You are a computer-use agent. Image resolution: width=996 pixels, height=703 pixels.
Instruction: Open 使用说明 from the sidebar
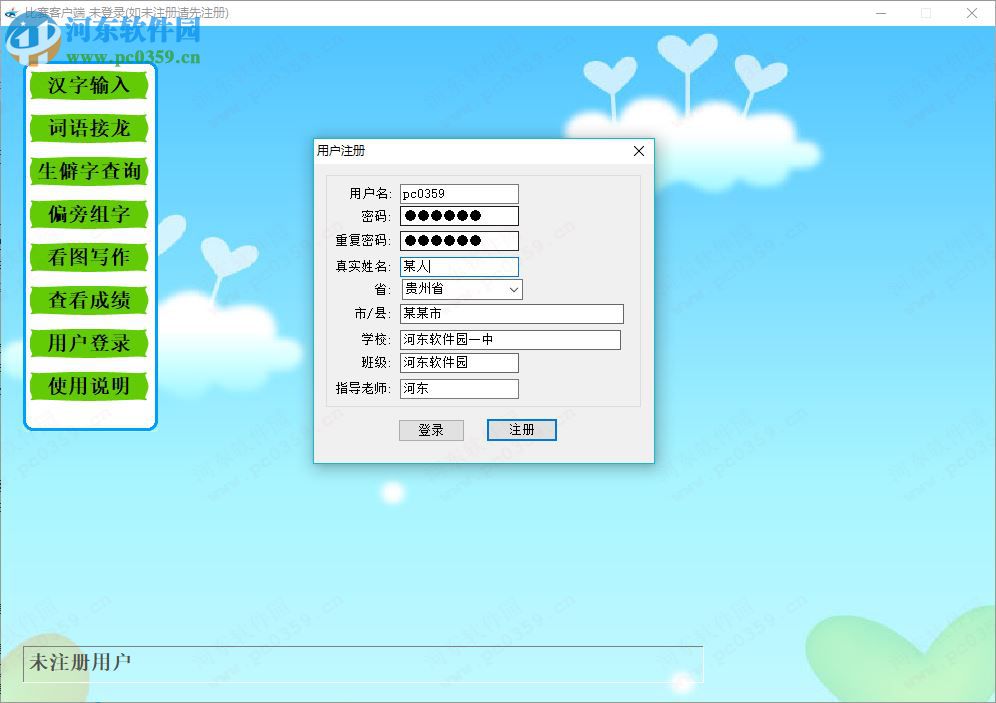pyautogui.click(x=89, y=386)
